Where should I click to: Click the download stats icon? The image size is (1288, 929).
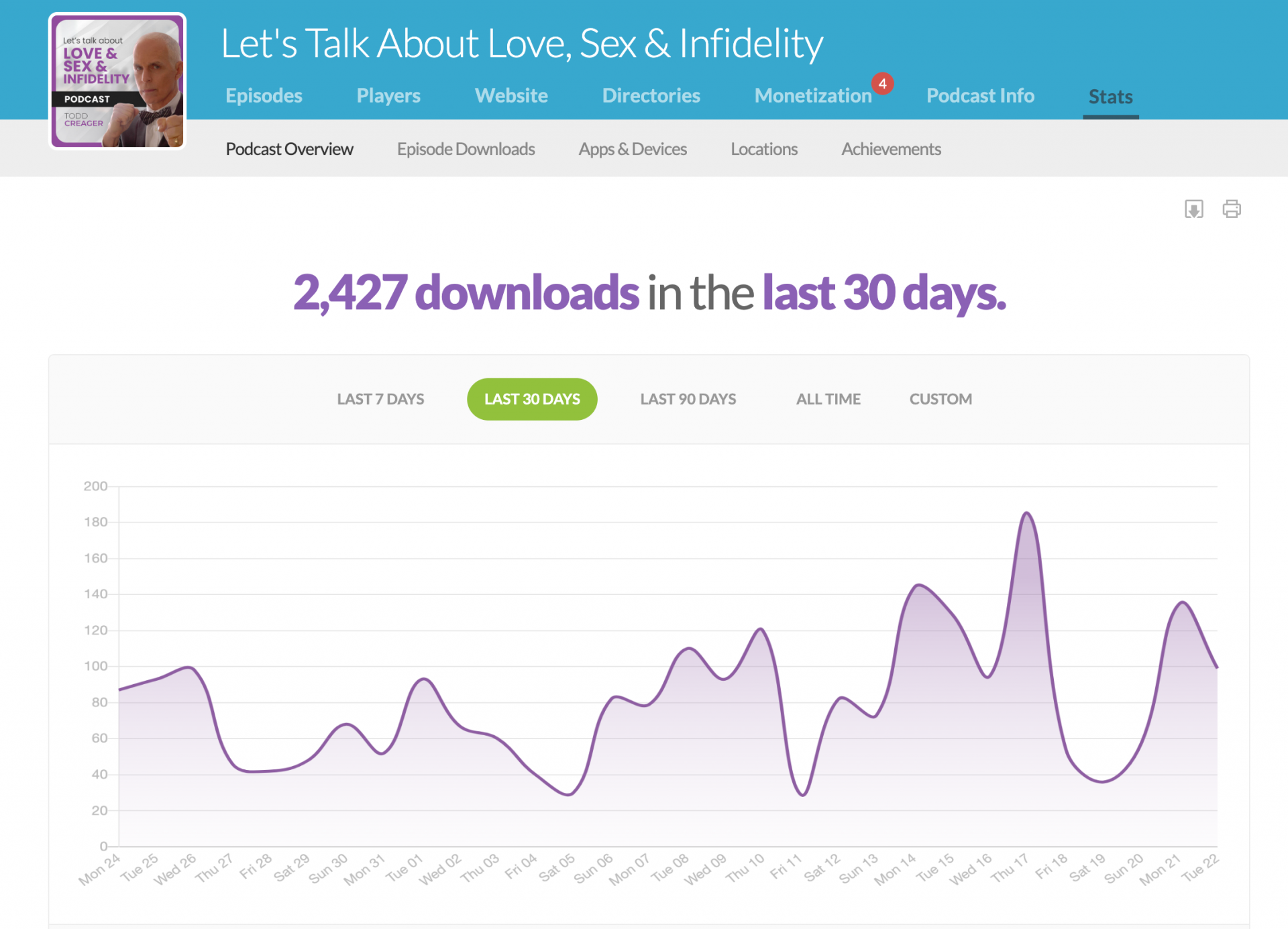(1193, 209)
